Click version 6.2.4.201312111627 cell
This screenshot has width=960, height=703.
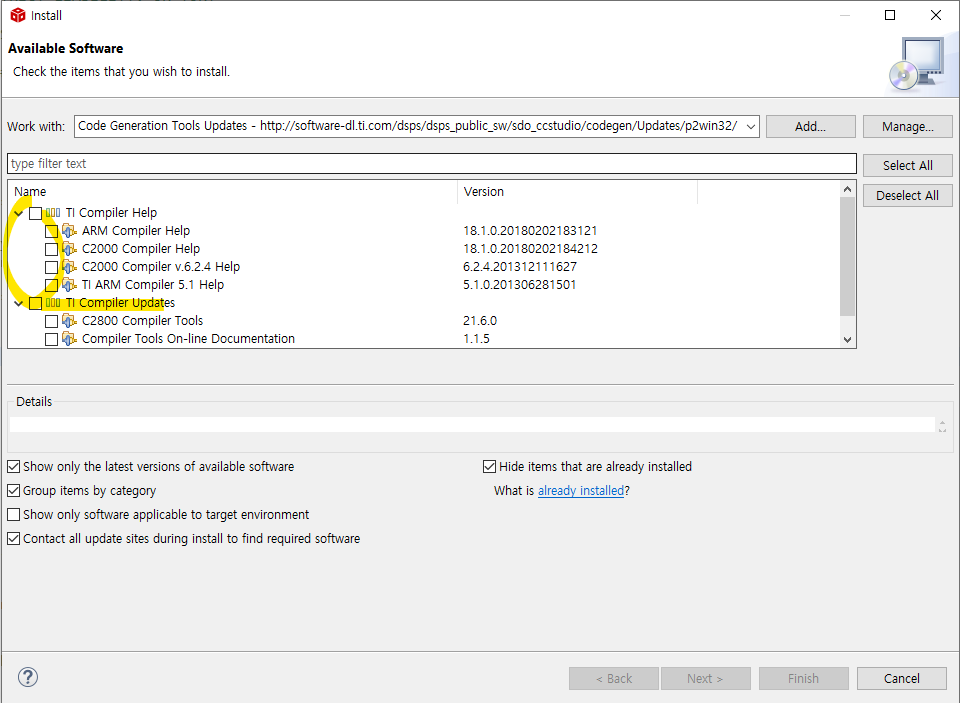click(x=520, y=267)
